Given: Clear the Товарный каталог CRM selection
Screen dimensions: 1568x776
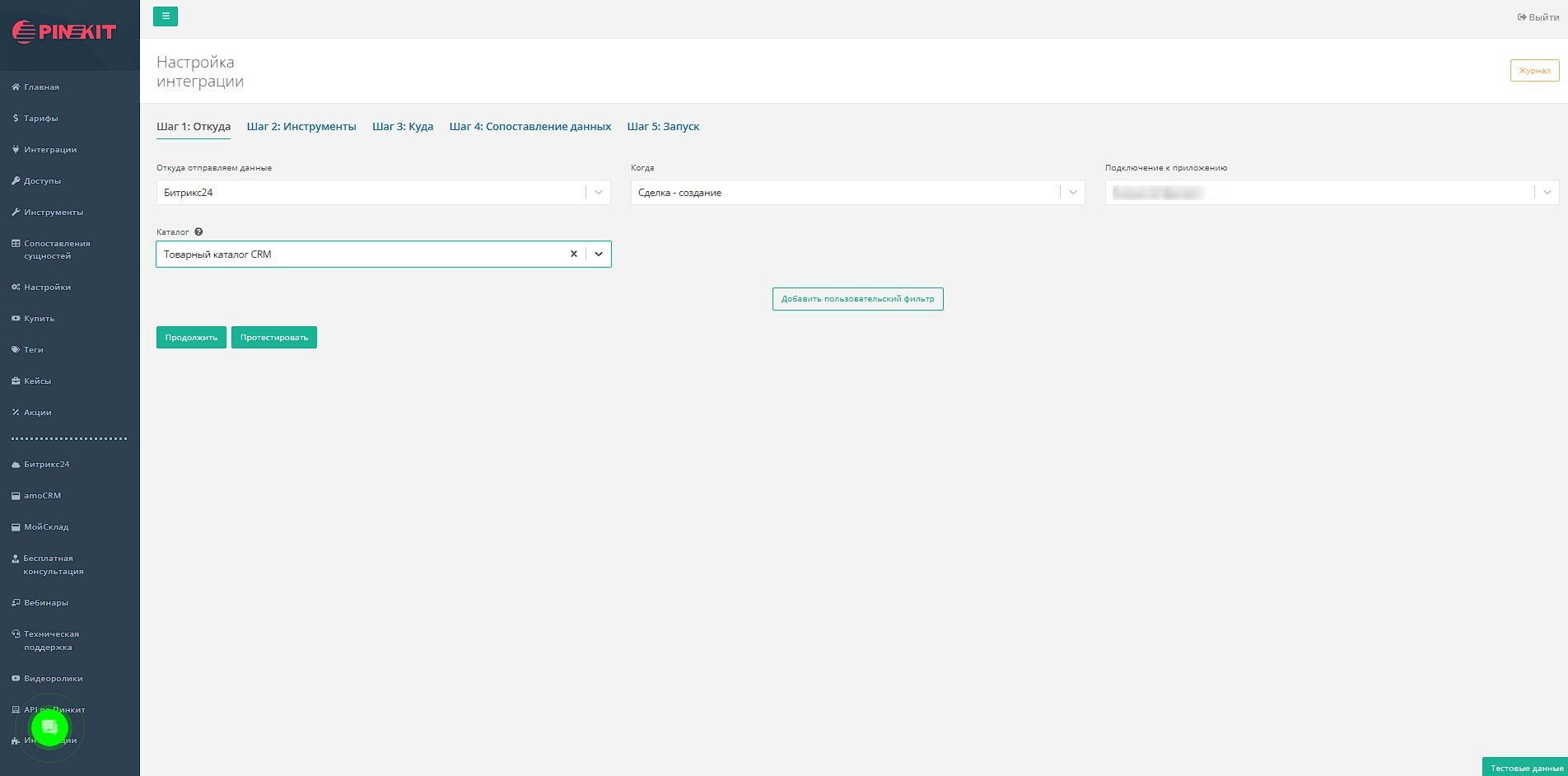Looking at the screenshot, I should pos(573,254).
